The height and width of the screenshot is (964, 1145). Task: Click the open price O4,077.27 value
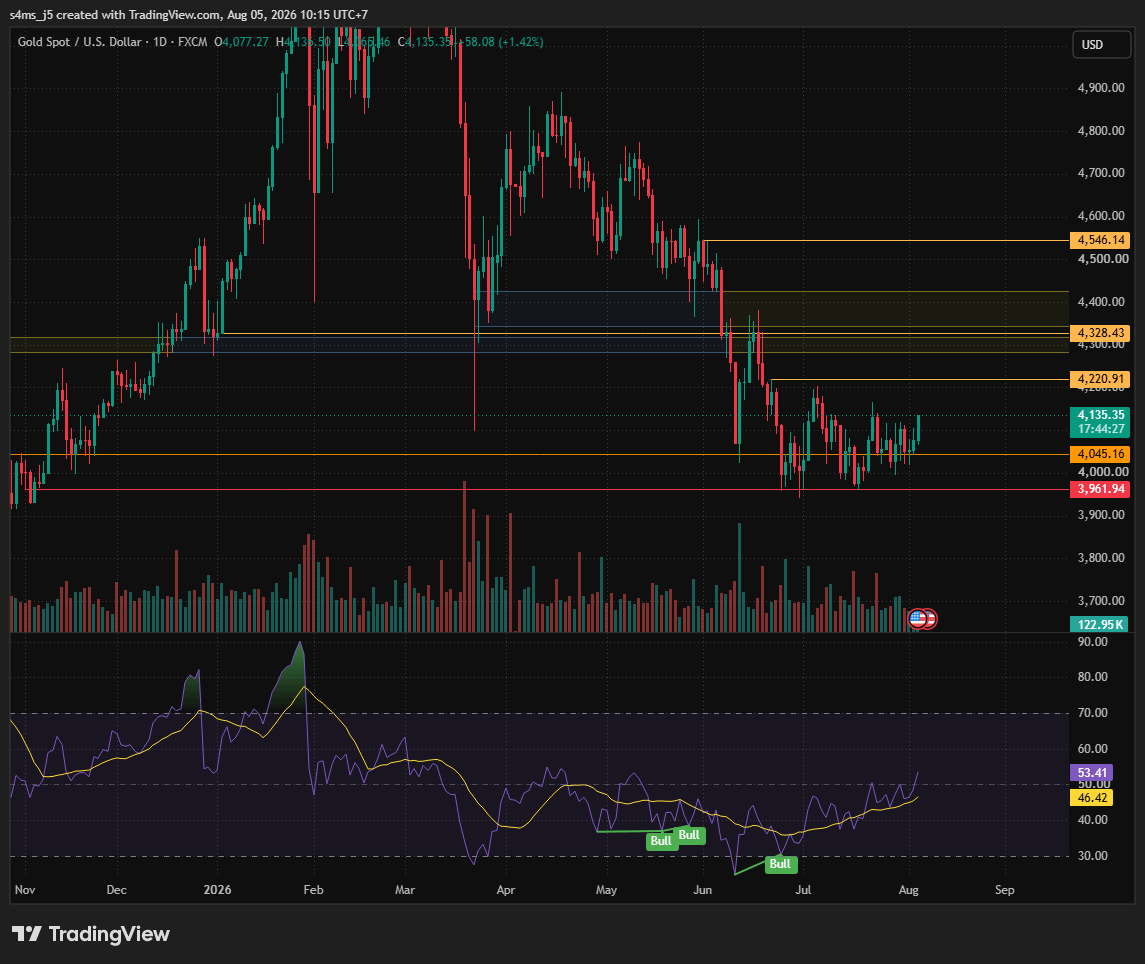[x=242, y=42]
